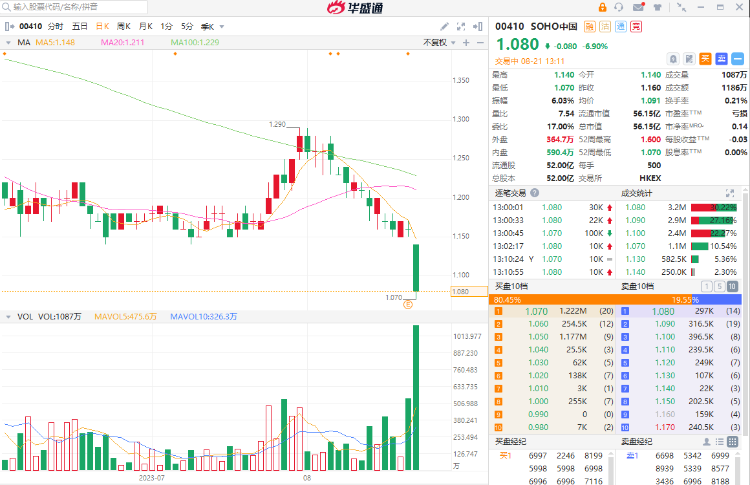Click the red 窝 tag icon
Screen dimensions: 750x485
636,27
